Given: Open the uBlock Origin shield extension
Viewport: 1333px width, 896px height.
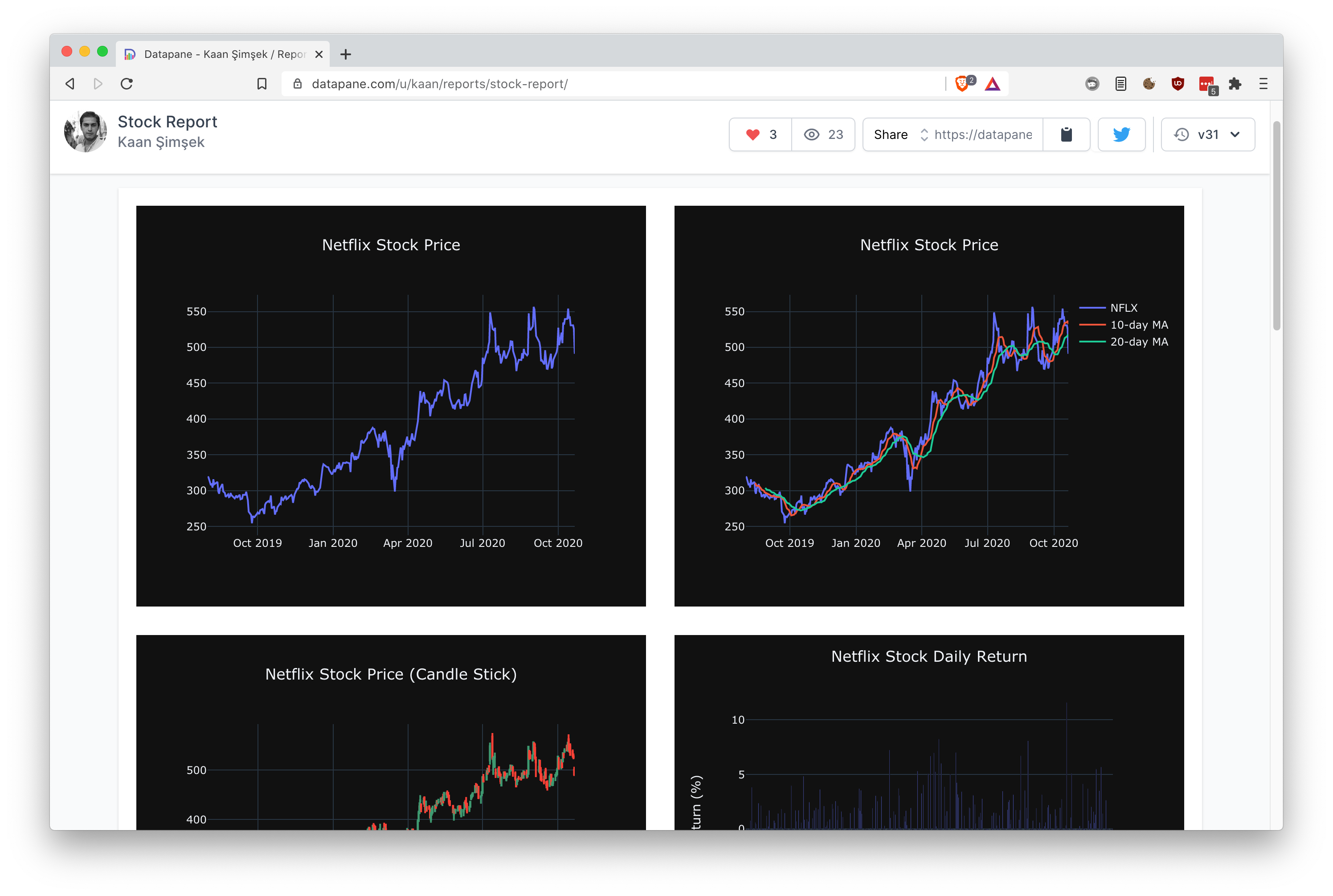Looking at the screenshot, I should coord(1178,84).
